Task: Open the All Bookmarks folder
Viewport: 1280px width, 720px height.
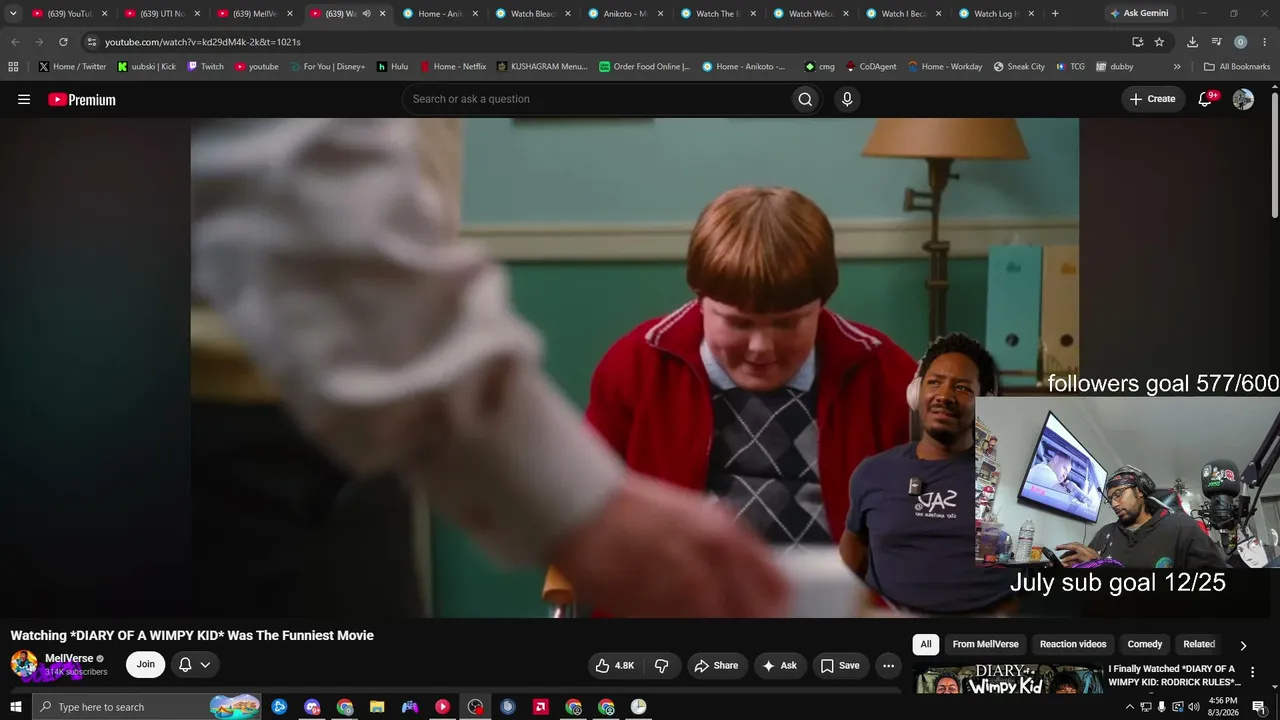Action: [x=1237, y=67]
